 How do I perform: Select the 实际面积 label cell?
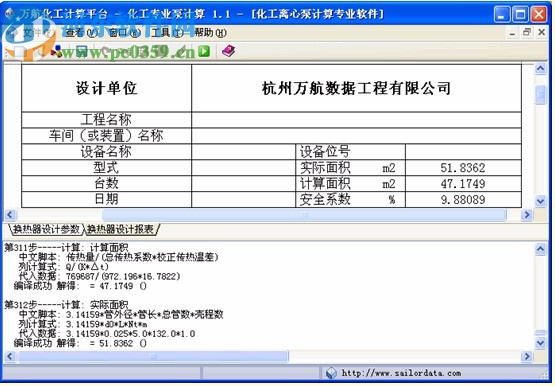(x=350, y=168)
